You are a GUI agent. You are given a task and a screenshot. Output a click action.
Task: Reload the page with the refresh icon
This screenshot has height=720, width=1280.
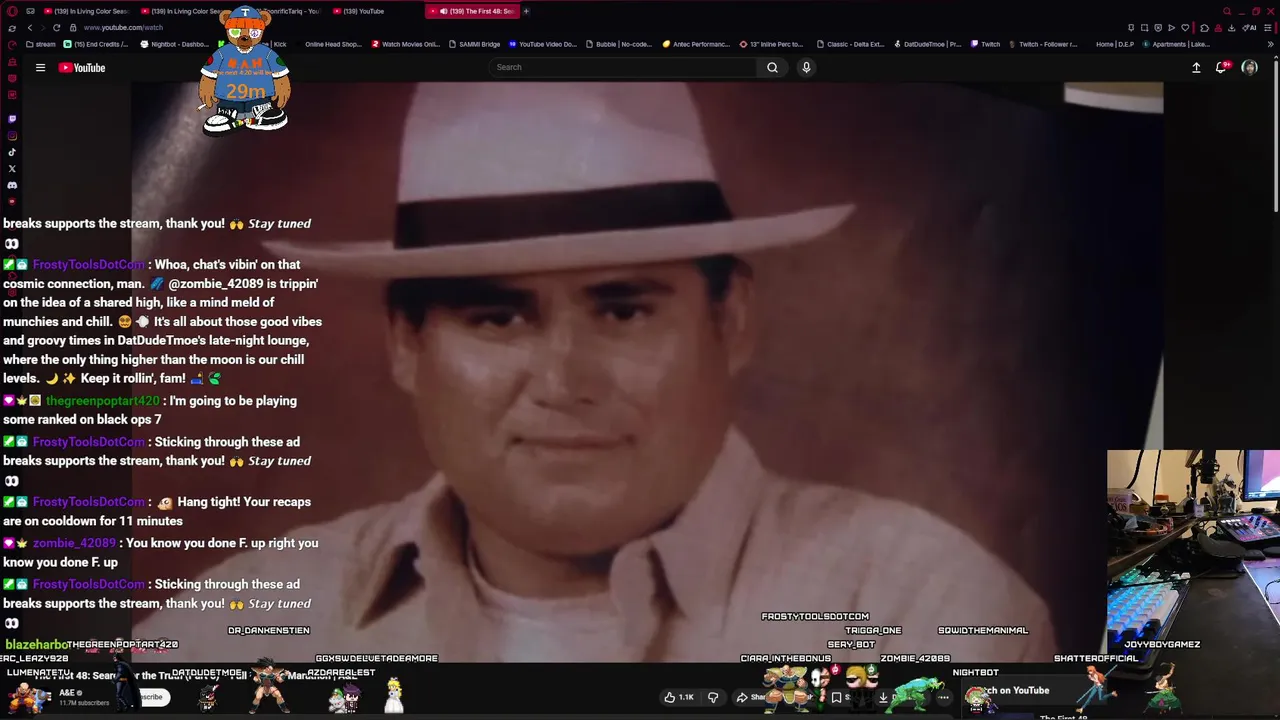[x=56, y=28]
